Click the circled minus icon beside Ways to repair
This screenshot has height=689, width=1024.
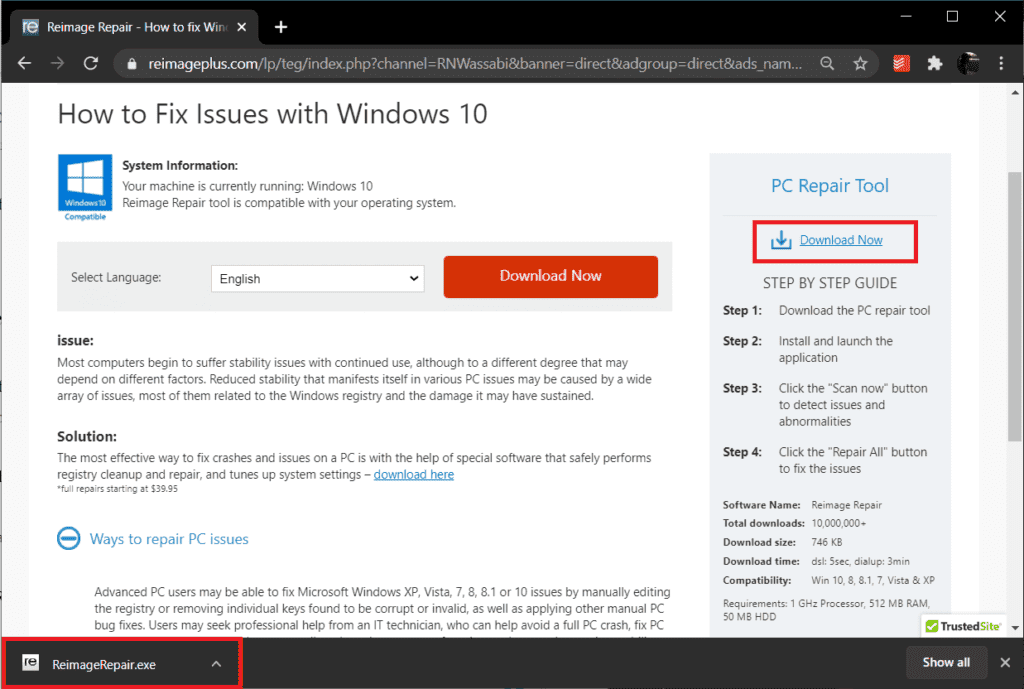pyautogui.click(x=69, y=539)
